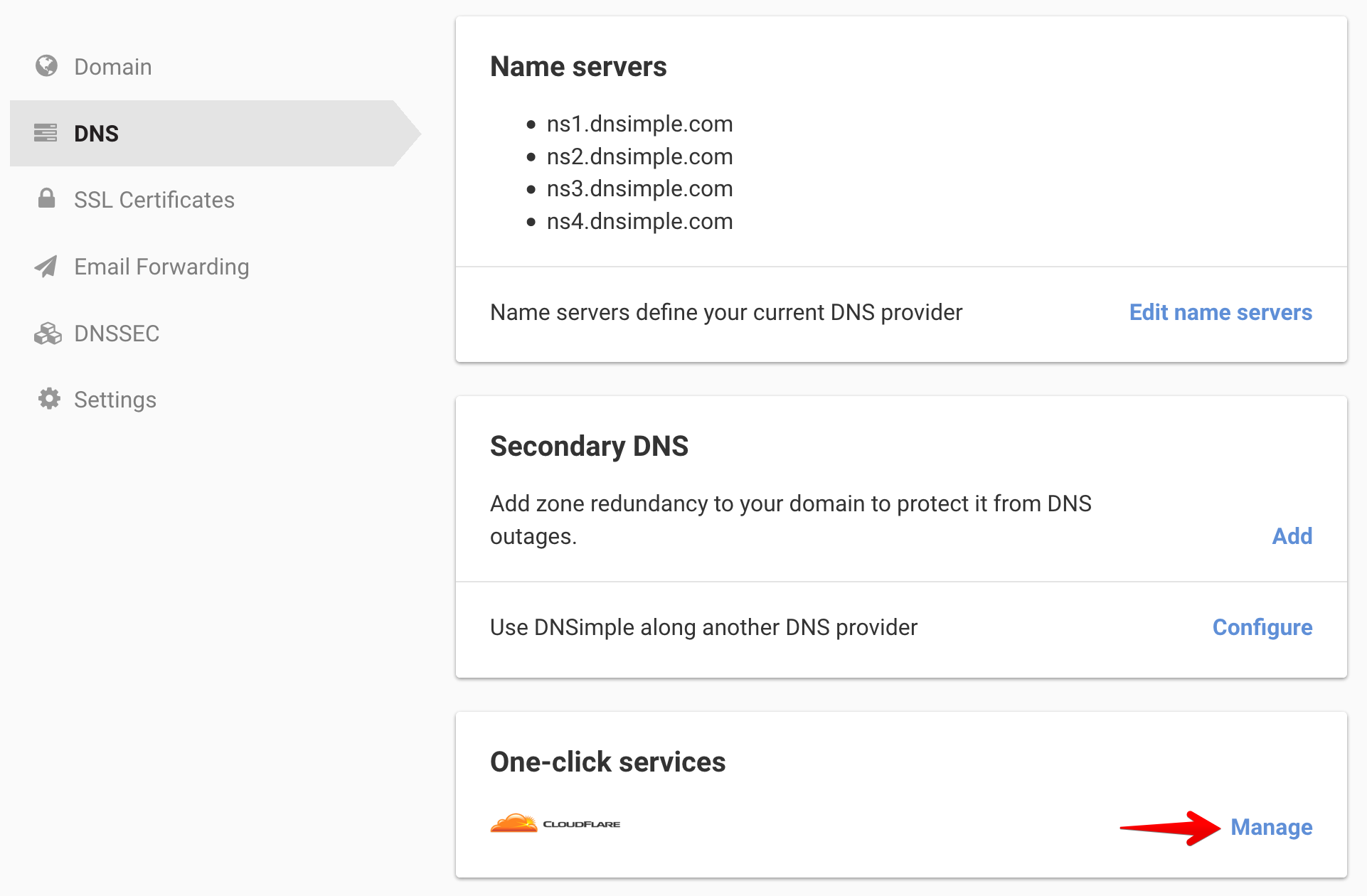Open the Settings page
The height and width of the screenshot is (896, 1367).
tap(115, 400)
